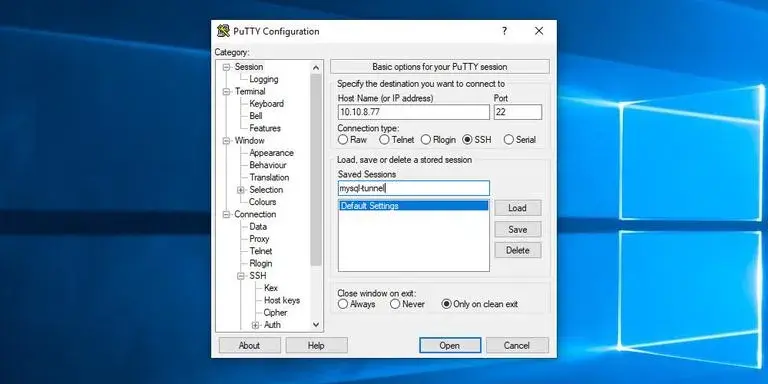Click the Load button
The image size is (768, 384).
[x=518, y=208]
